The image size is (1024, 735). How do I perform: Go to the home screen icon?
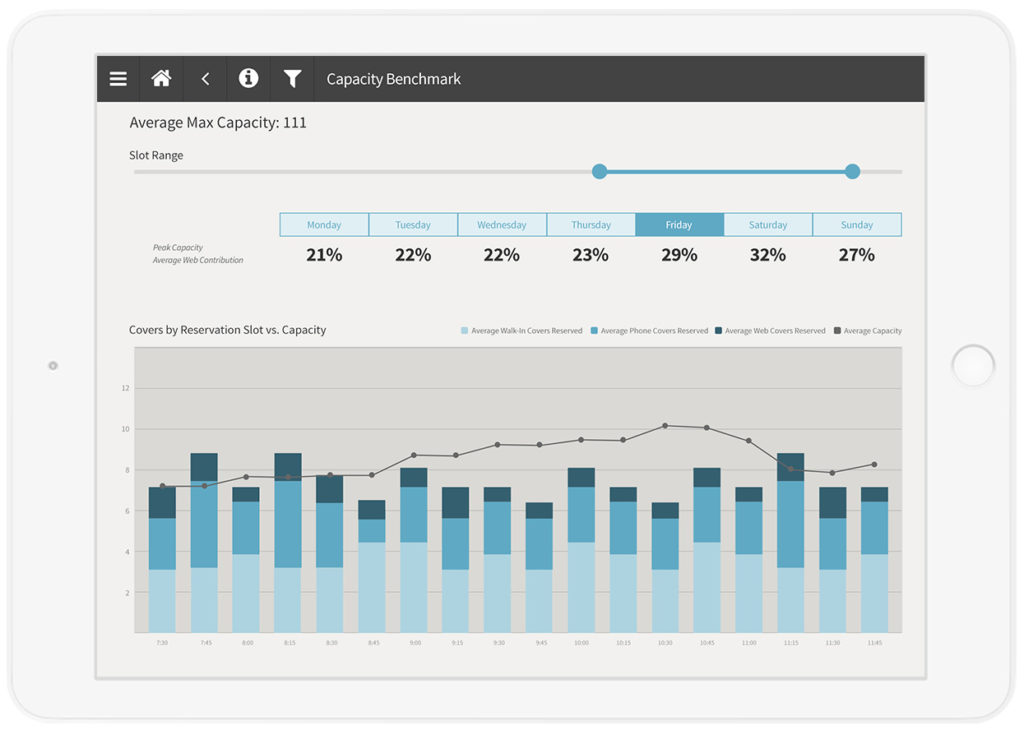[161, 78]
